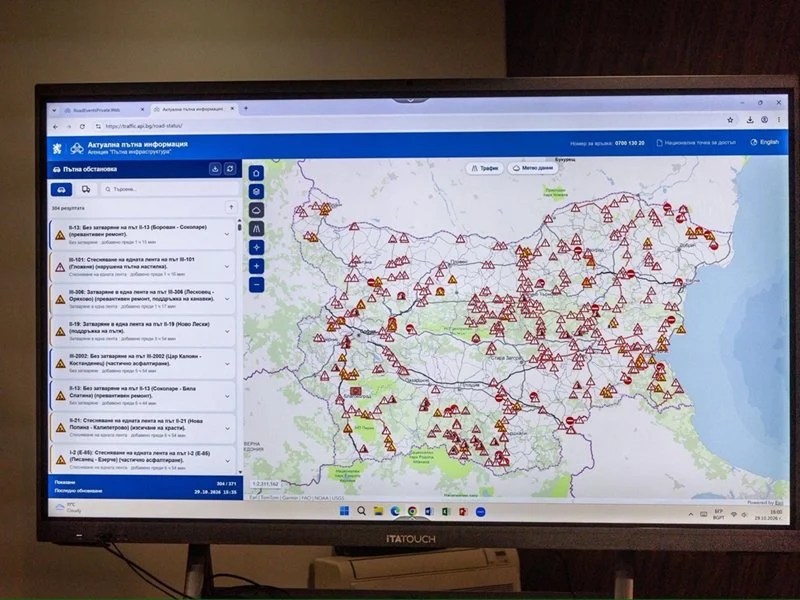Bookmark this page with the star icon
The height and width of the screenshot is (600, 800).
[730, 120]
